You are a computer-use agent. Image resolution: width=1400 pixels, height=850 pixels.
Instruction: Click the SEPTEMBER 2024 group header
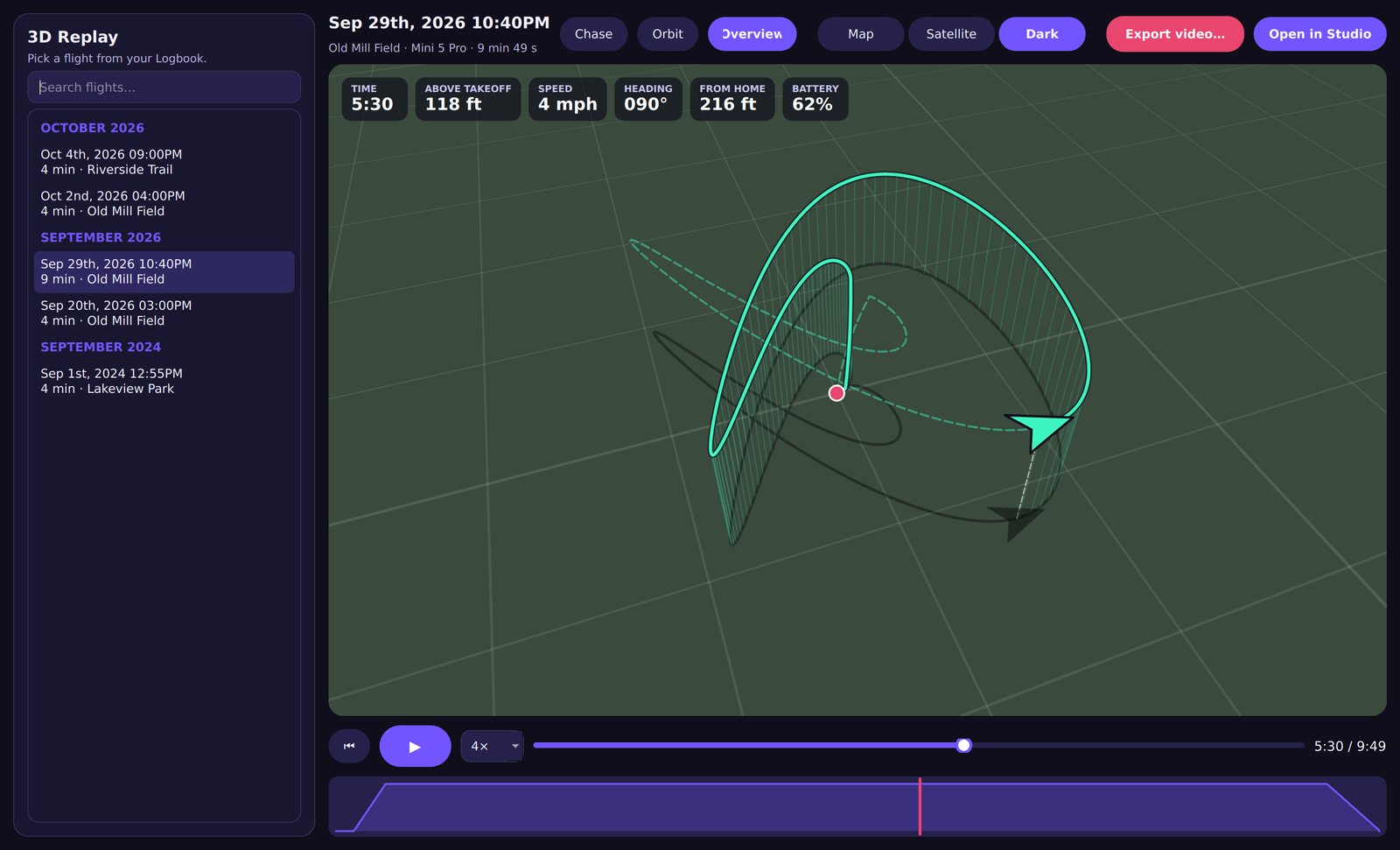click(x=101, y=347)
